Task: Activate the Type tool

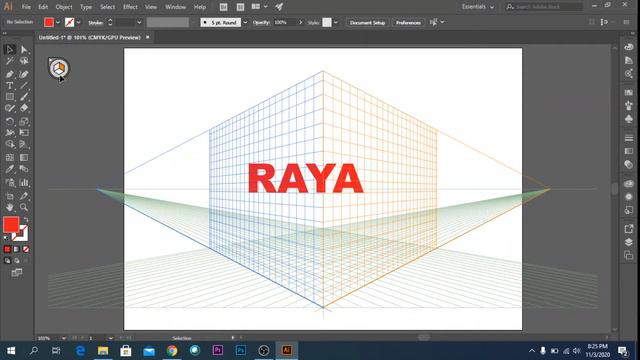Action: (x=10, y=86)
